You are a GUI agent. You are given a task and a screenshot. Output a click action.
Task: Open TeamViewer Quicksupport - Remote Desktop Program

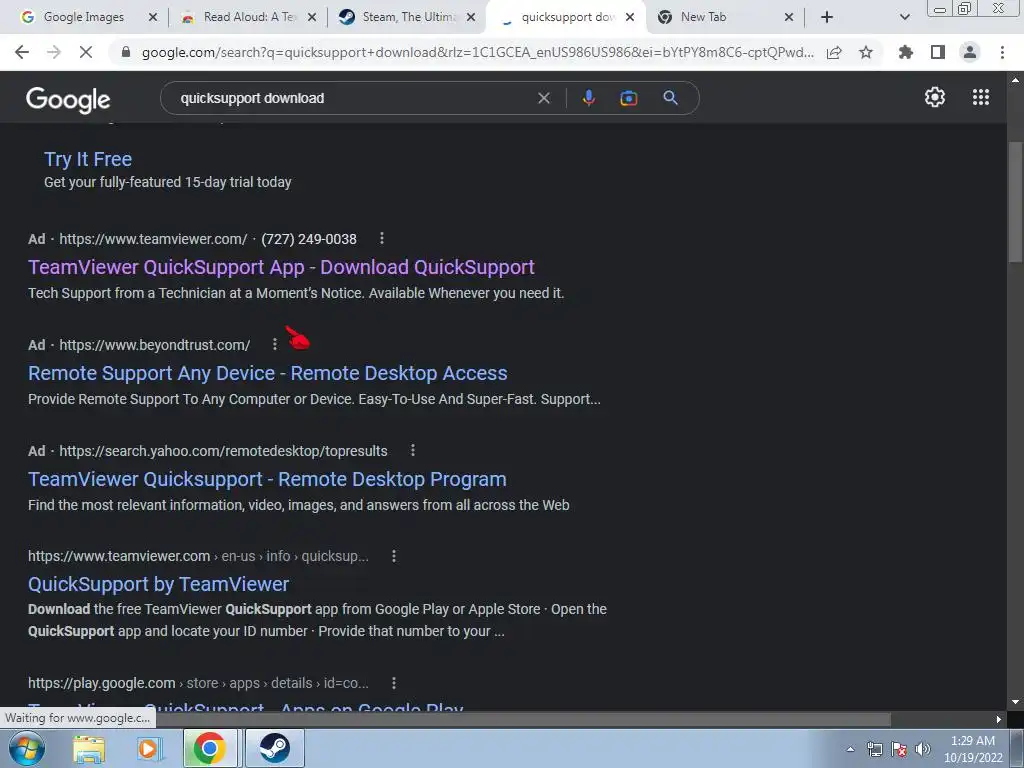[x=267, y=479]
